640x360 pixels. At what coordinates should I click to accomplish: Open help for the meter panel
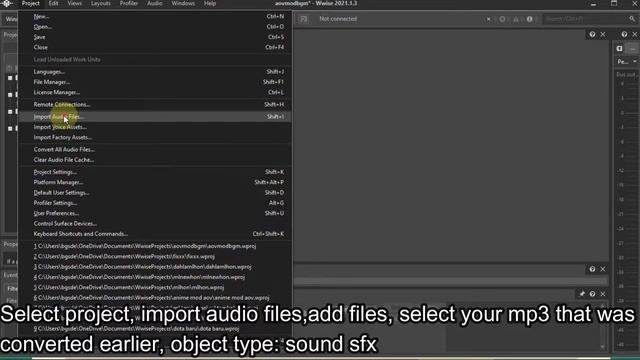[624, 35]
